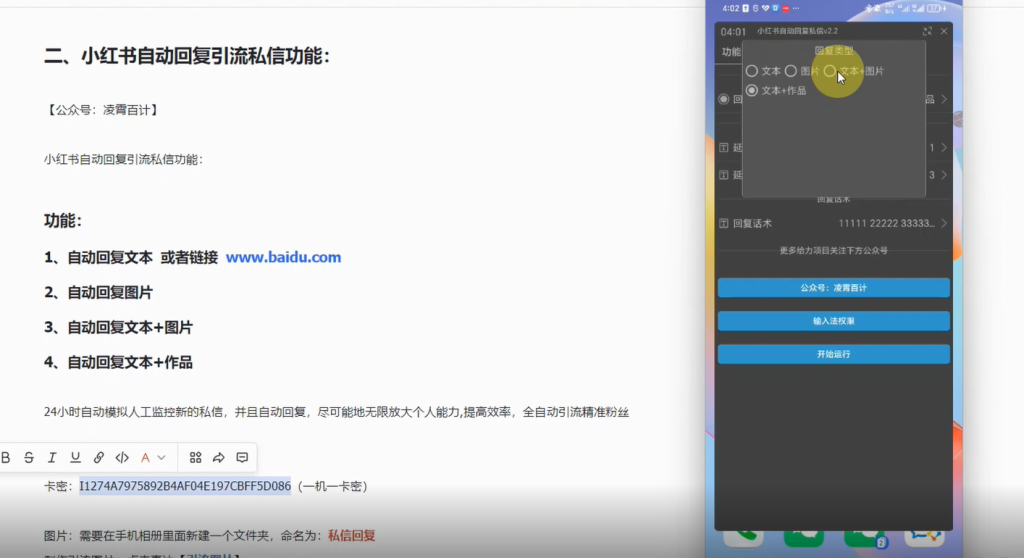Underline the selected text
This screenshot has height=558, width=1024.
tap(75, 458)
